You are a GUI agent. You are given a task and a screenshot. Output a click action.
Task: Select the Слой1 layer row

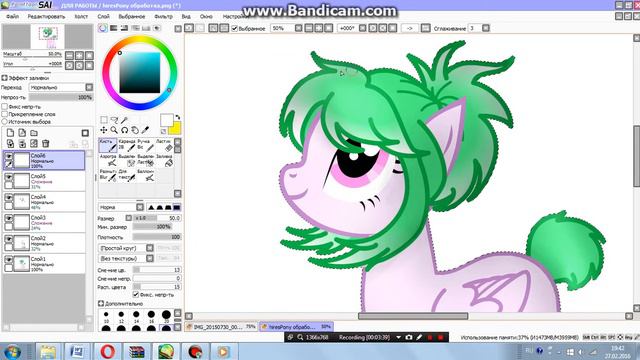44,264
